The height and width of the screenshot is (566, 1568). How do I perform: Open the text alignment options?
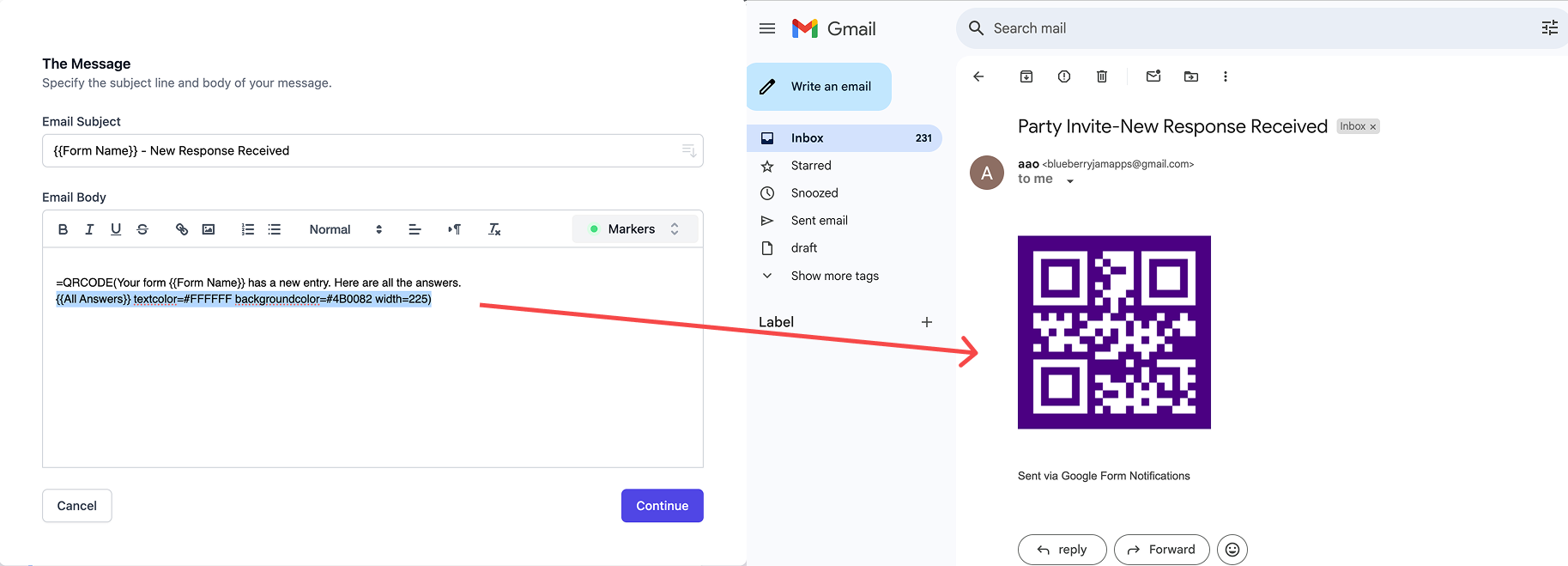[415, 229]
